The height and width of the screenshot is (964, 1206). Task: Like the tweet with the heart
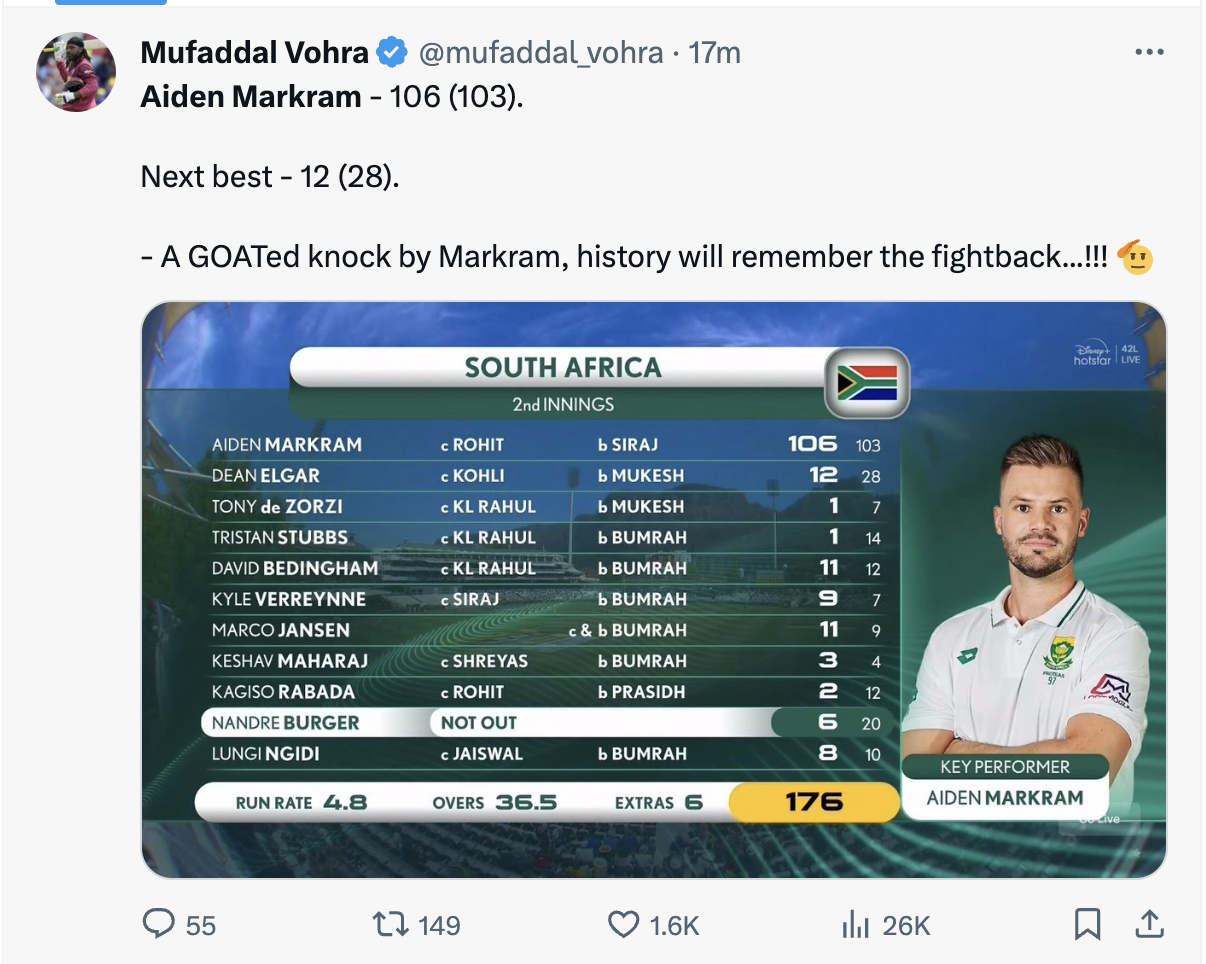click(x=623, y=924)
